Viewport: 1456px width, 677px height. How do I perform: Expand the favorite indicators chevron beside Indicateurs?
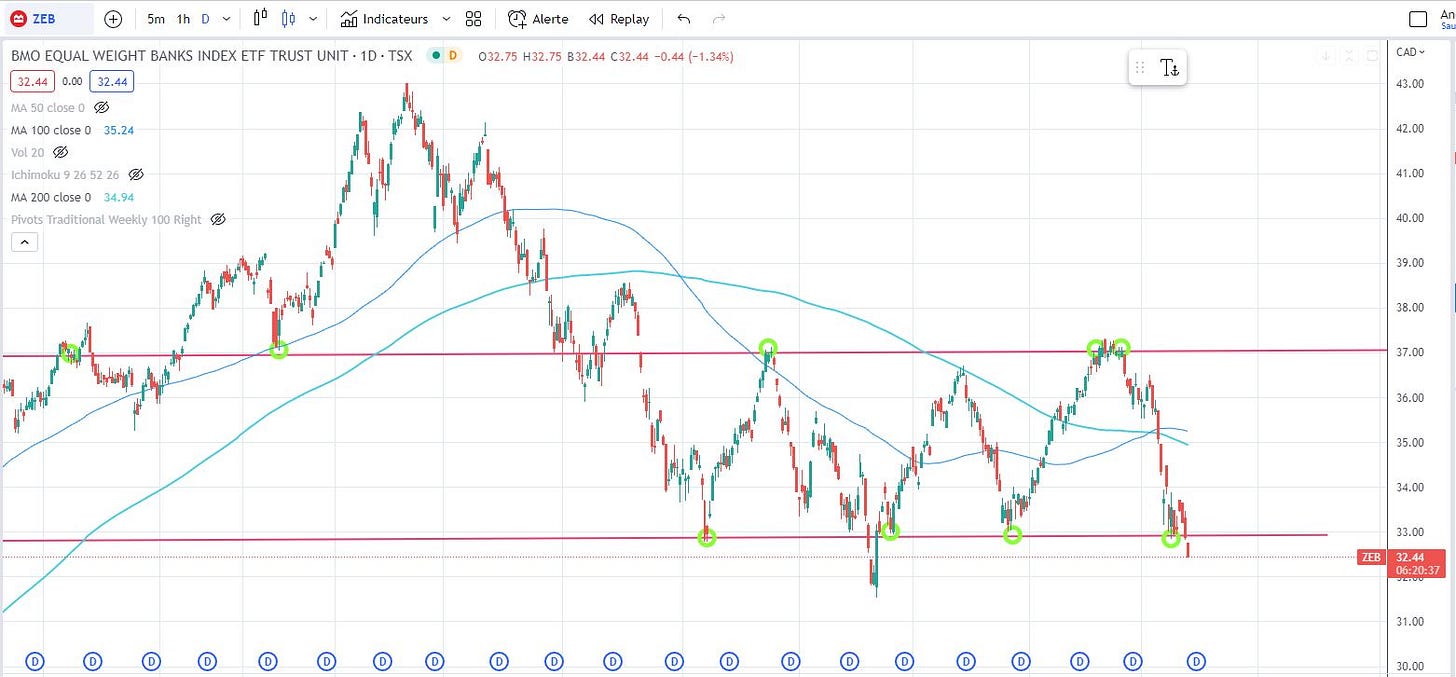coord(446,19)
